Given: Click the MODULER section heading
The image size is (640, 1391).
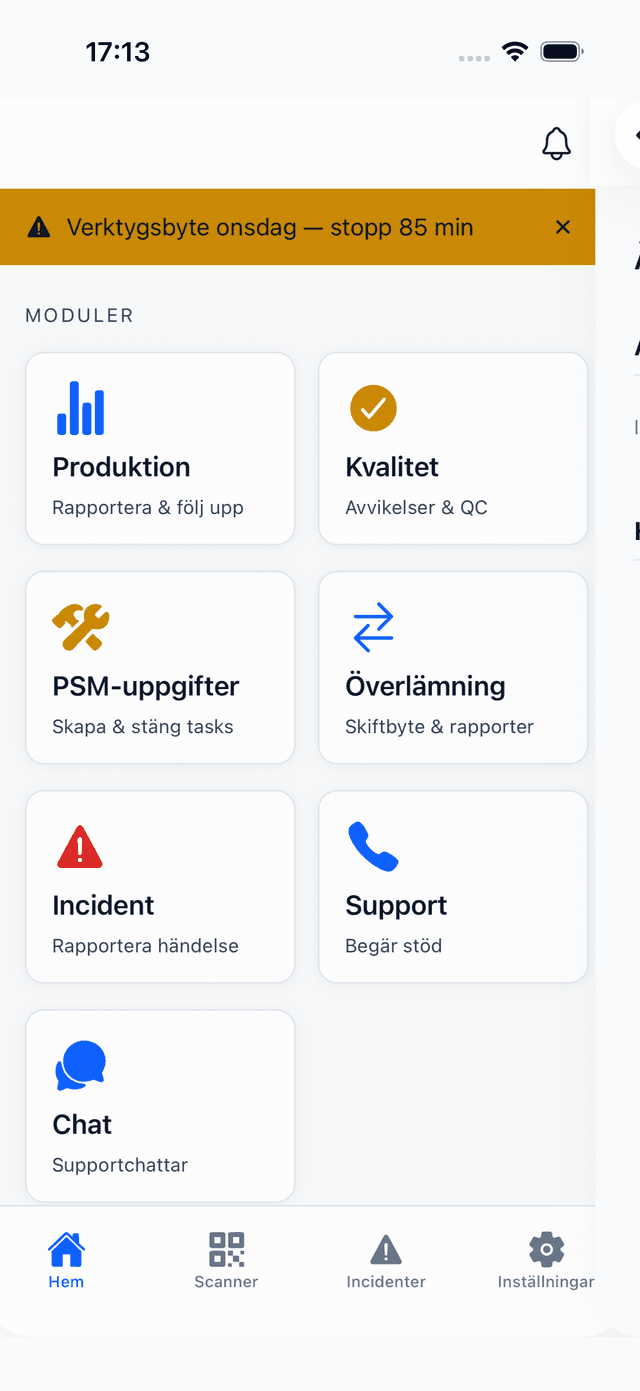Looking at the screenshot, I should pyautogui.click(x=79, y=315).
